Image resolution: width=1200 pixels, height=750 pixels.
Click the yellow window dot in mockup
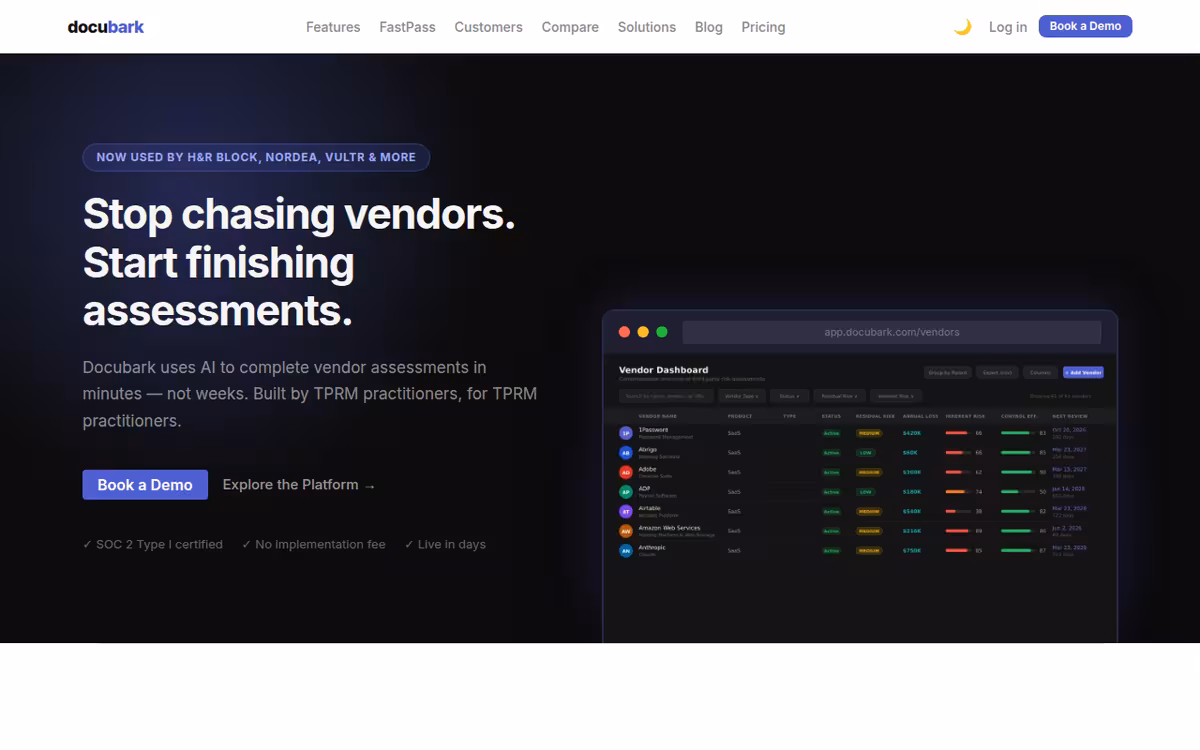tap(643, 332)
